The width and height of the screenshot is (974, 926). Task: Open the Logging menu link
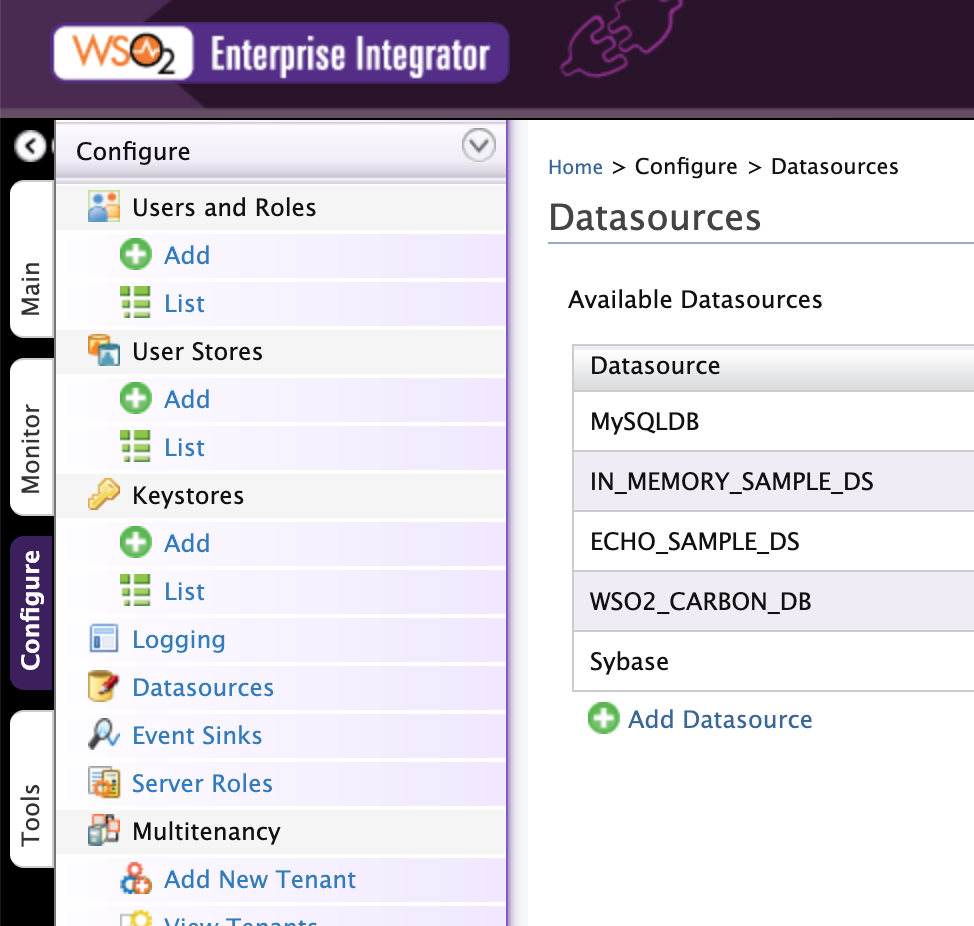coord(179,639)
